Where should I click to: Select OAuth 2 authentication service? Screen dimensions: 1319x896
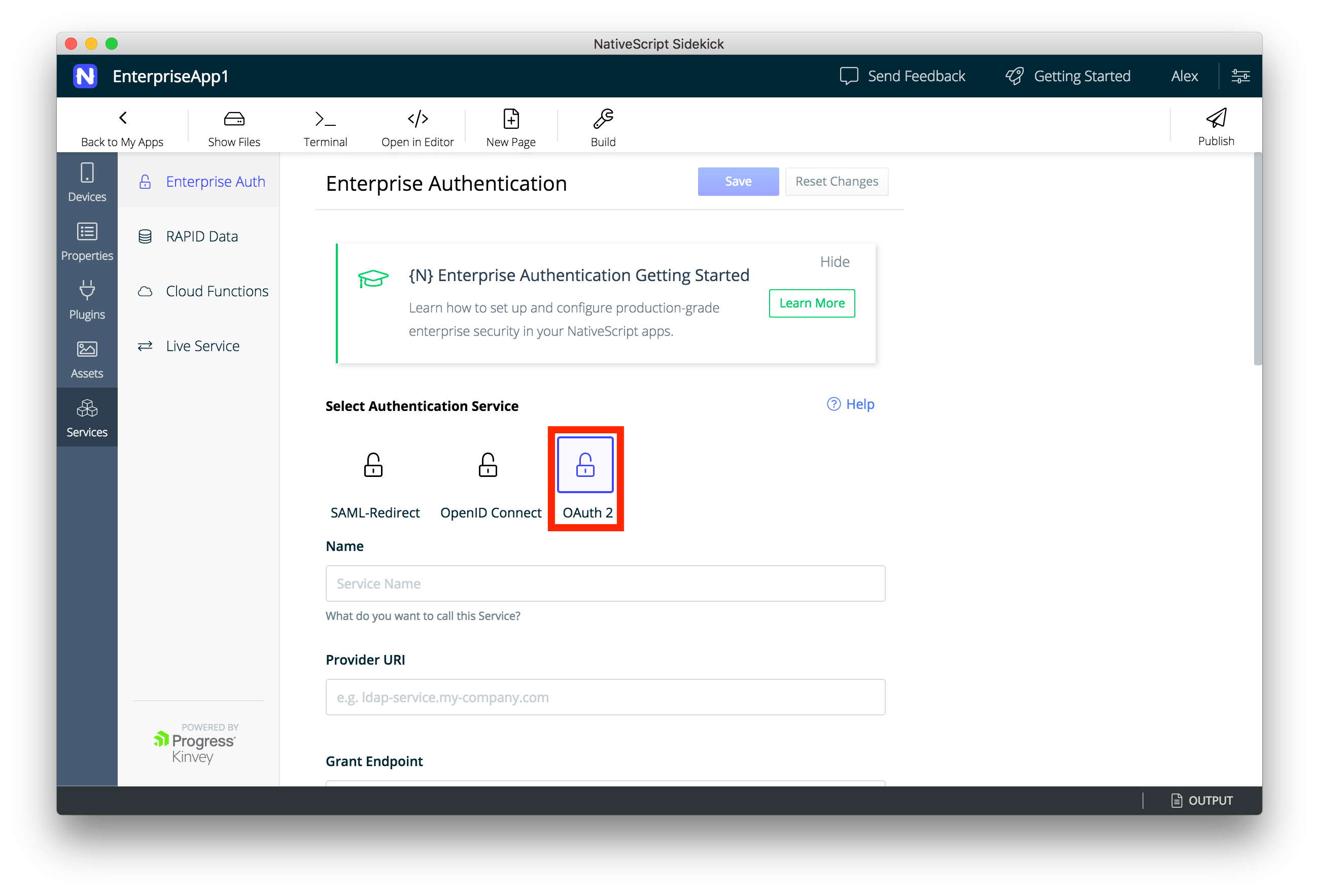coord(585,465)
